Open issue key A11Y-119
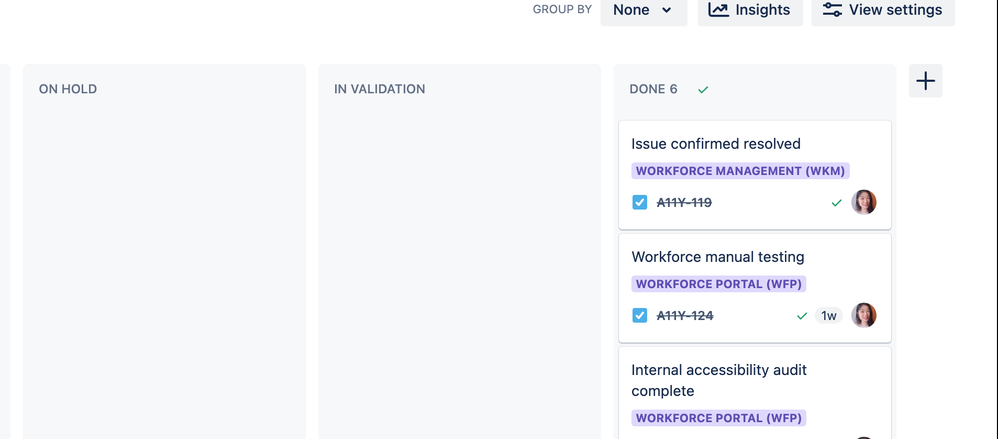 pos(684,203)
